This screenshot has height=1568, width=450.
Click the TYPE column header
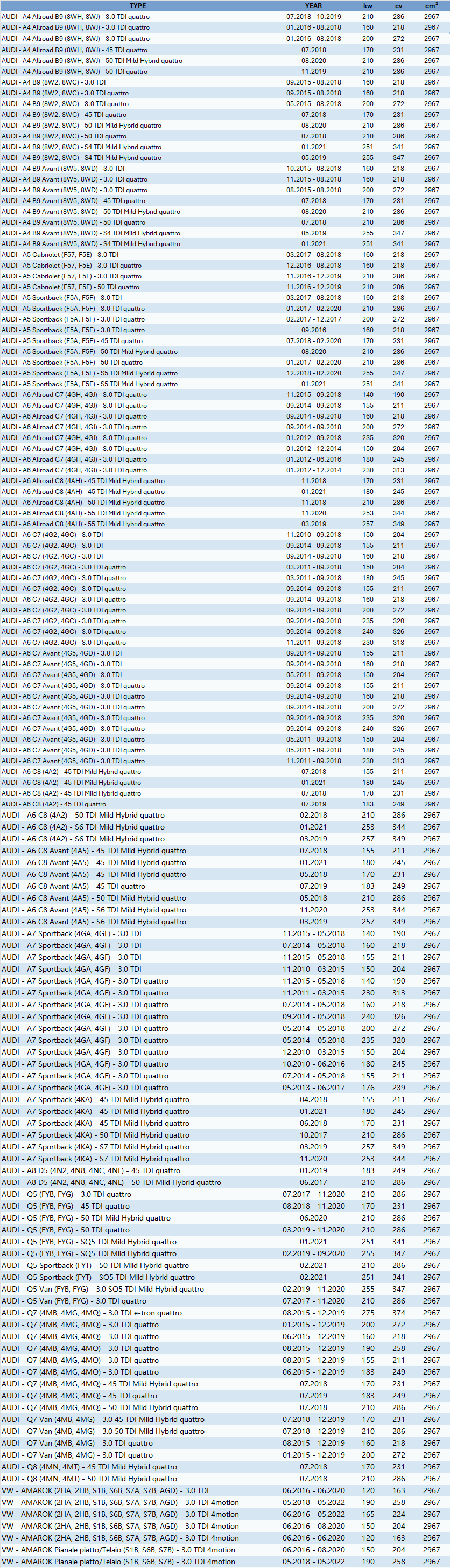tap(138, 5)
